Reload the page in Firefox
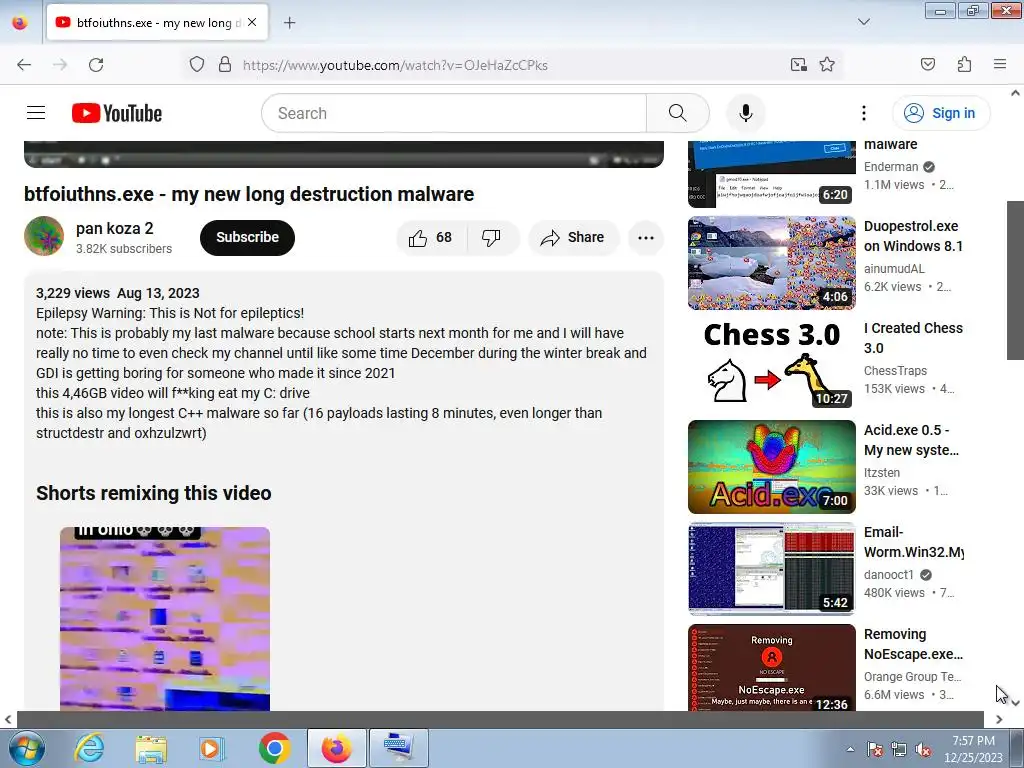 96,65
